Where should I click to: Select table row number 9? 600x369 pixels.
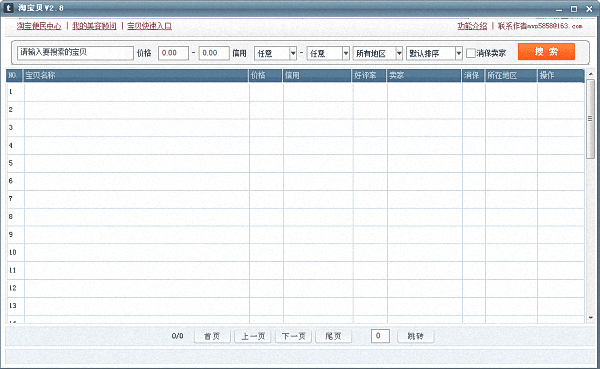pyautogui.click(x=295, y=234)
